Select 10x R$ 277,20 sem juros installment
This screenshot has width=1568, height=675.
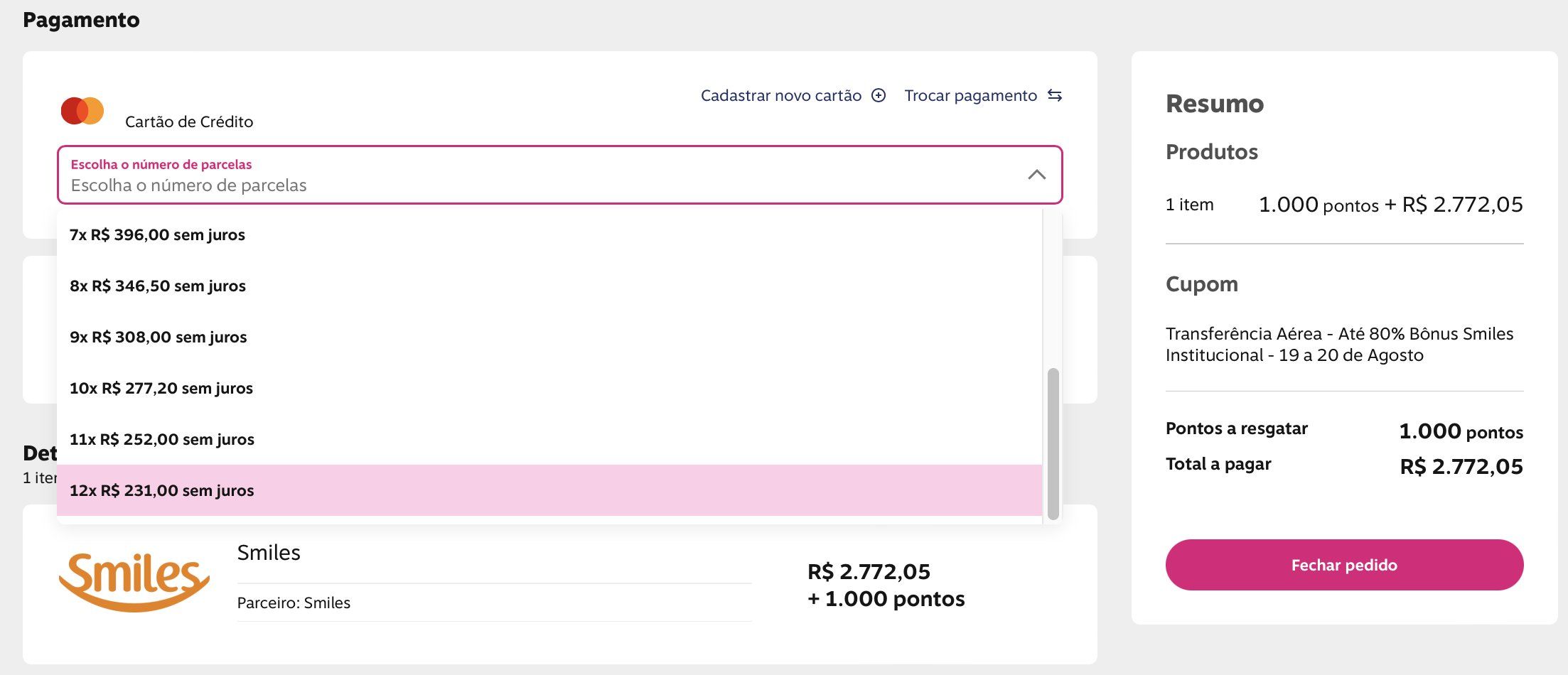pos(161,389)
